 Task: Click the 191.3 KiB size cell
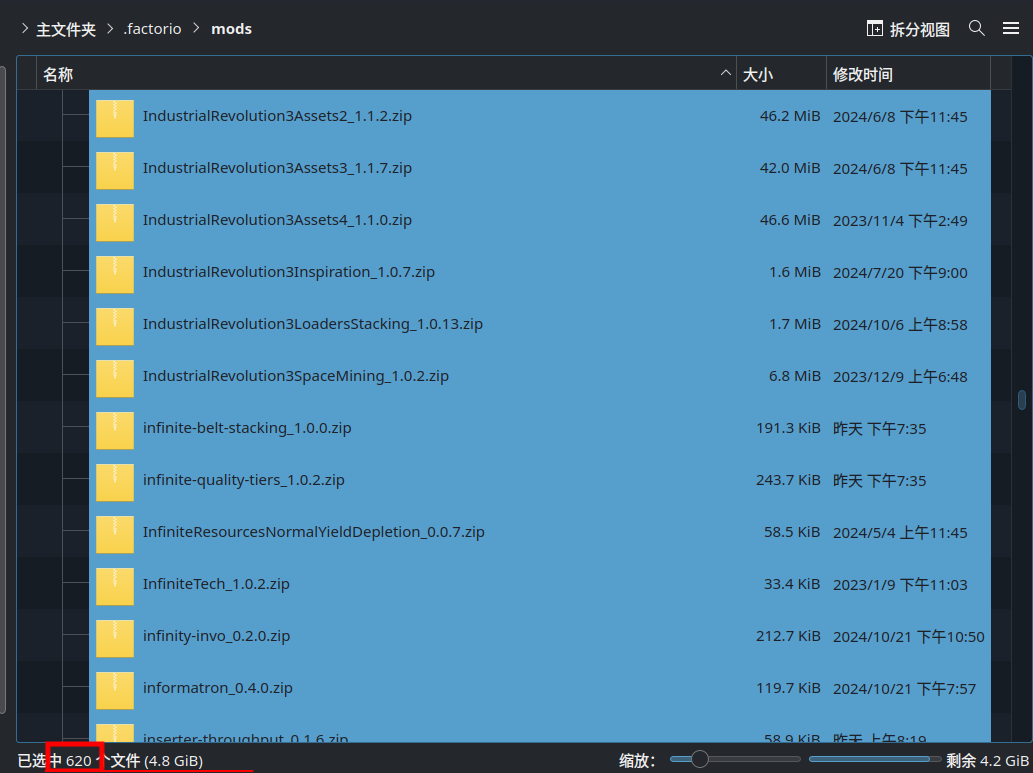(x=788, y=429)
